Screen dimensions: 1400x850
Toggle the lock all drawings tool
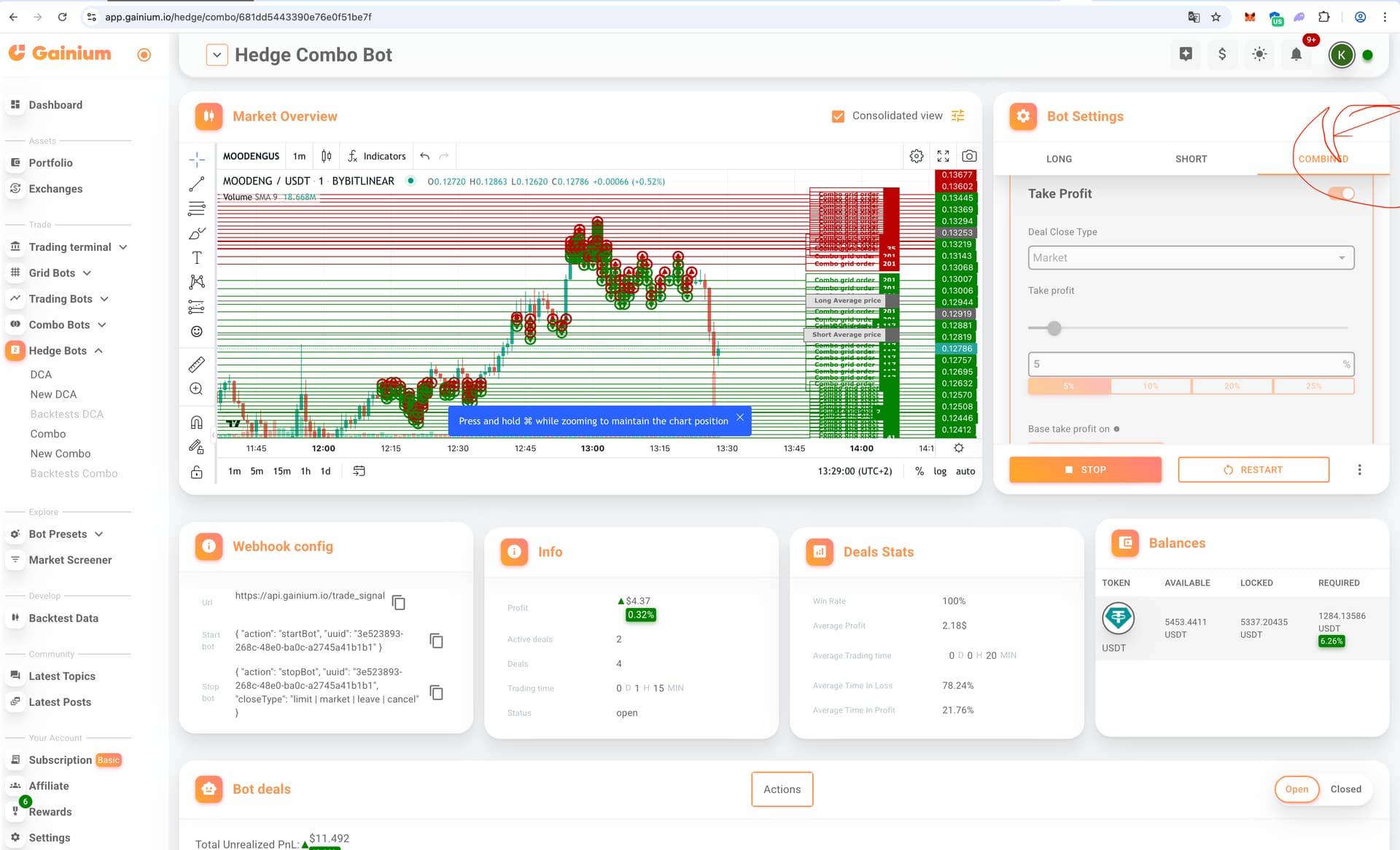coord(197,472)
